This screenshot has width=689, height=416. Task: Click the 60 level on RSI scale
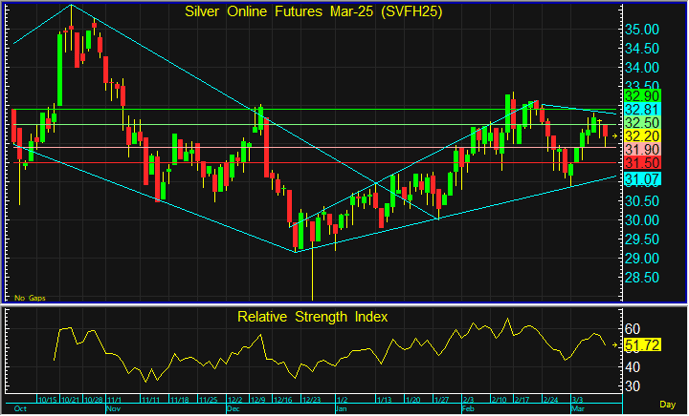pos(632,328)
